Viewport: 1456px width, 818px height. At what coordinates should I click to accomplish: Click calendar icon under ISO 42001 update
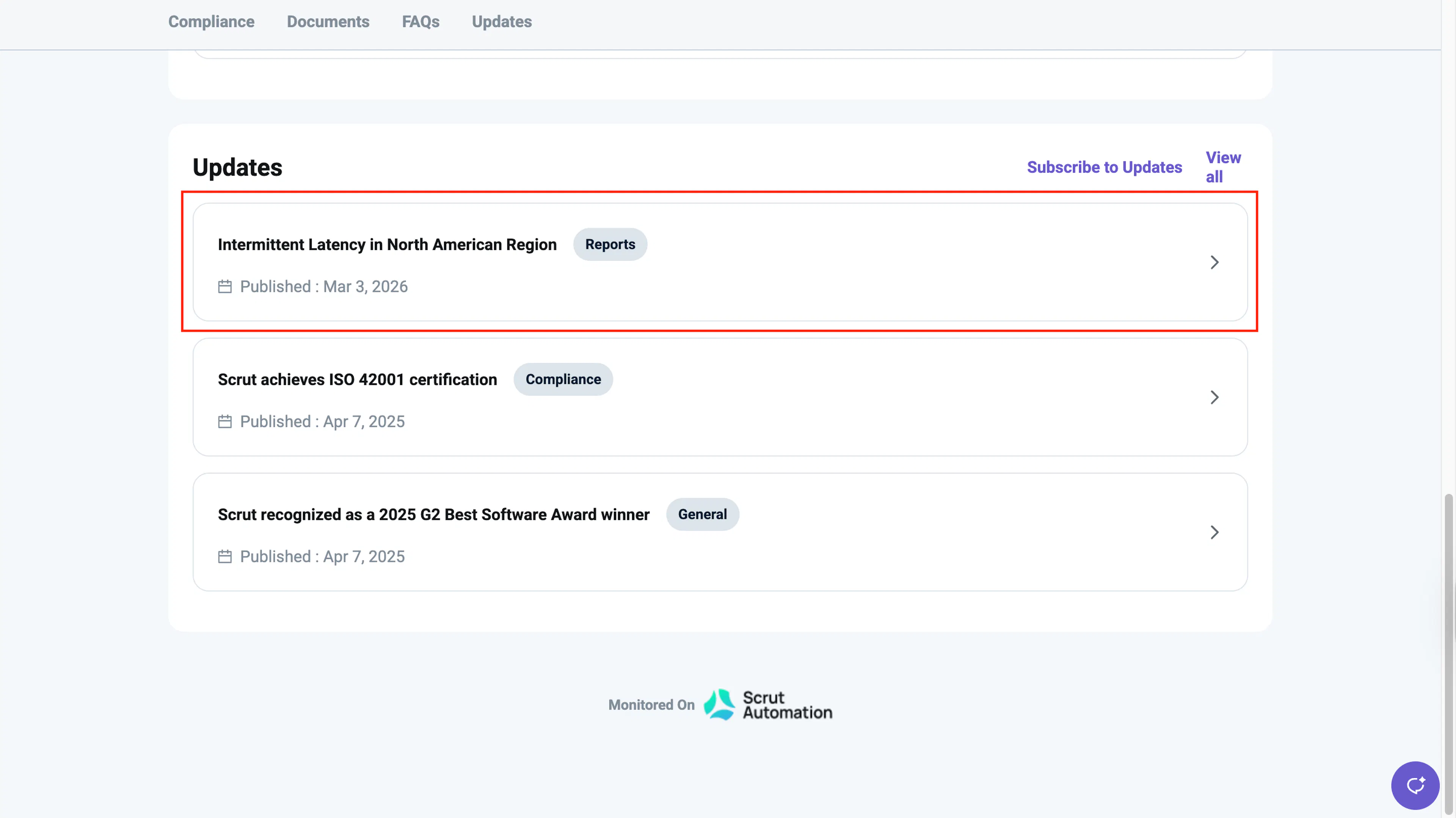tap(225, 422)
